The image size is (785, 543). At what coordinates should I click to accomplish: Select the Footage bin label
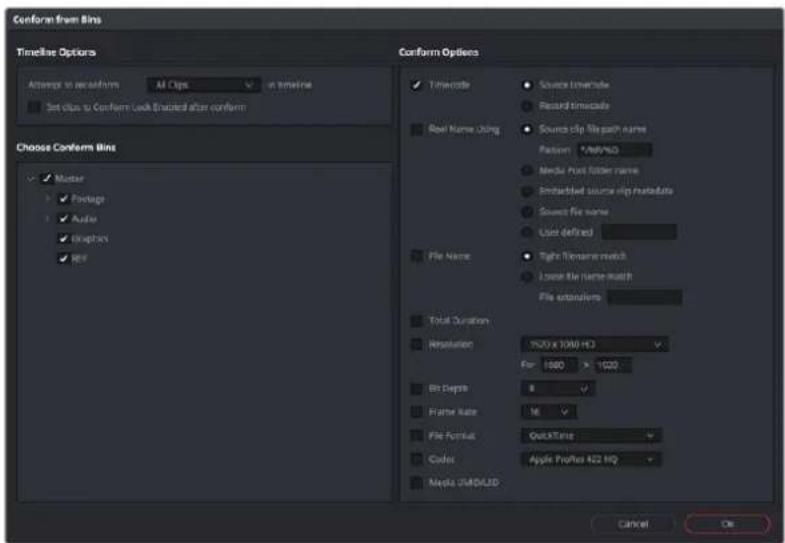tap(88, 199)
